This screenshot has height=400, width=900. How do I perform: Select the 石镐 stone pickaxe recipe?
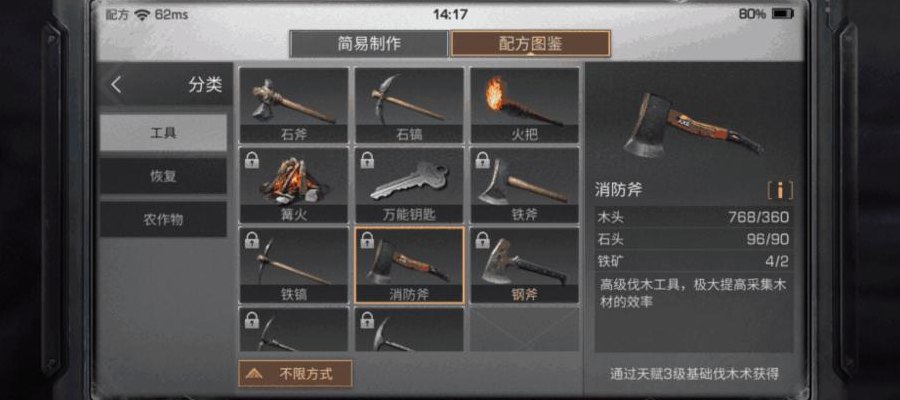[x=409, y=106]
